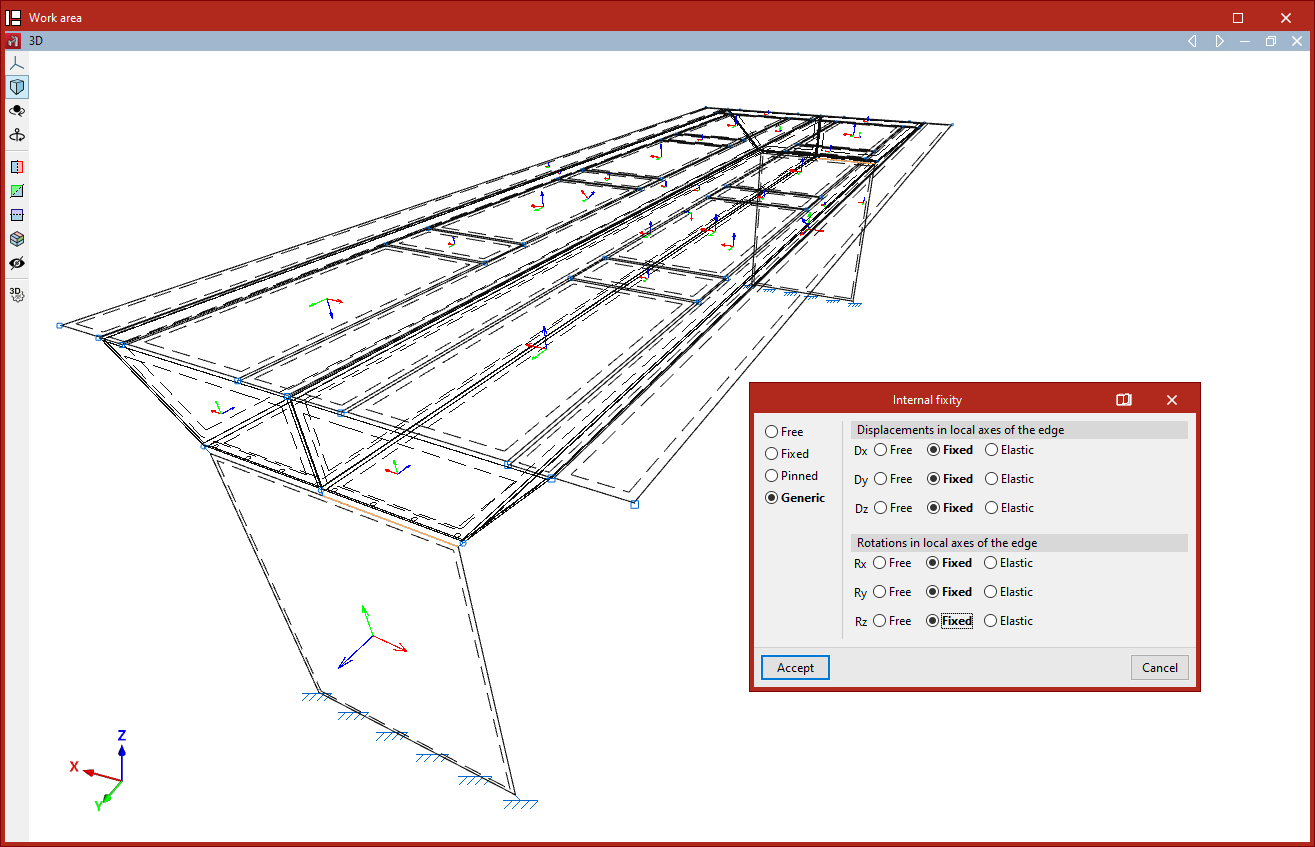This screenshot has height=847, width=1315.
Task: Click the "Rotations in local axes of the edge" heading
Action: tap(947, 543)
